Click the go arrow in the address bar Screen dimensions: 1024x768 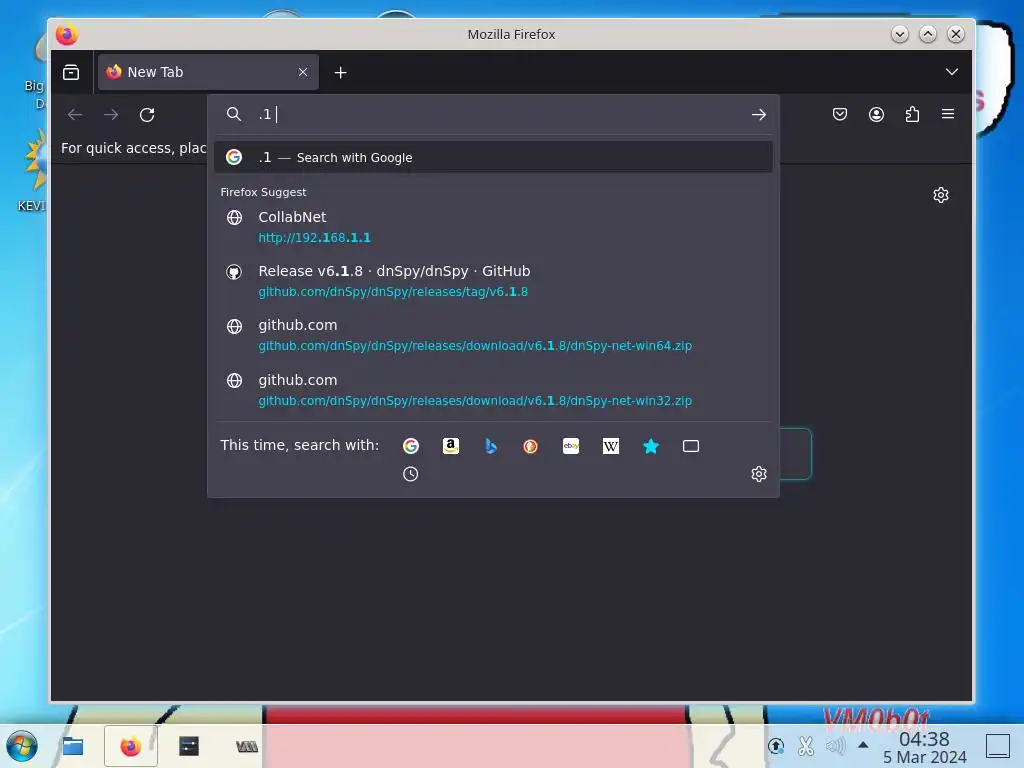(x=758, y=115)
